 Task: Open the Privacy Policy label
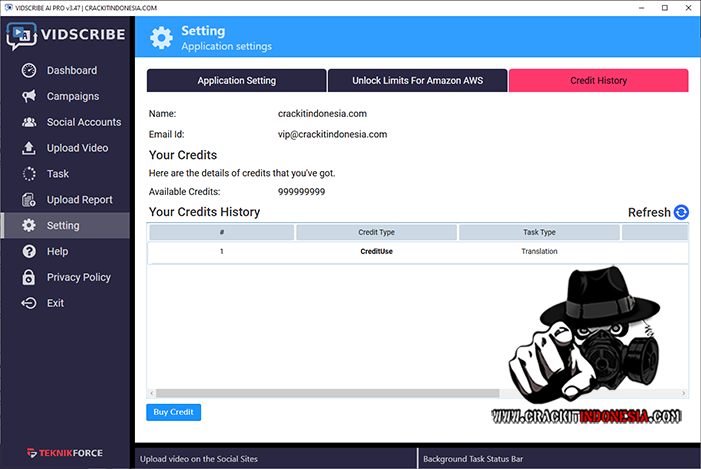tap(79, 277)
